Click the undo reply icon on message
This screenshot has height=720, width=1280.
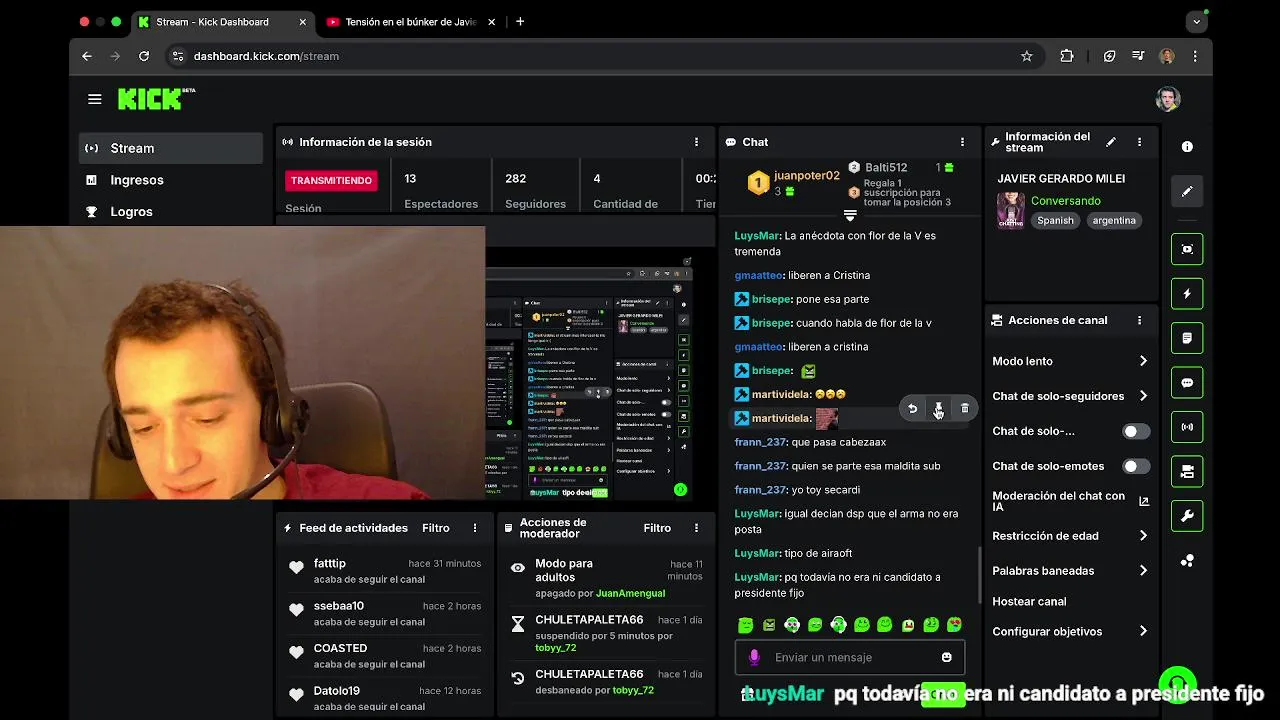click(912, 408)
